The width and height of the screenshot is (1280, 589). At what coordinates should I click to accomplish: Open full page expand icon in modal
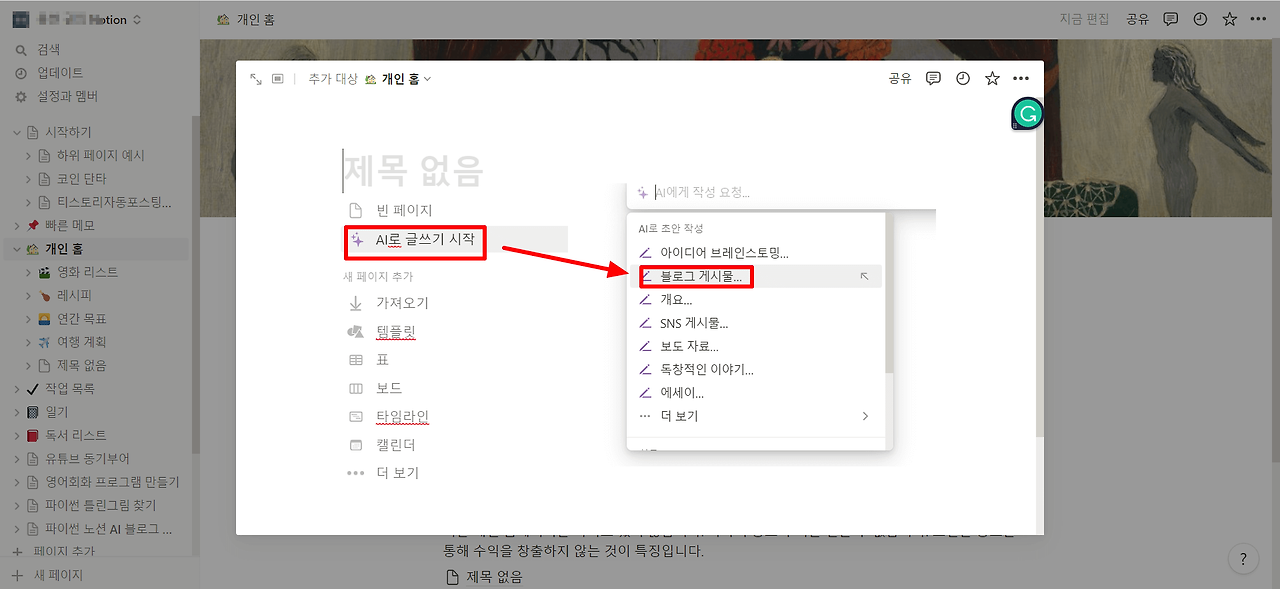tap(256, 79)
